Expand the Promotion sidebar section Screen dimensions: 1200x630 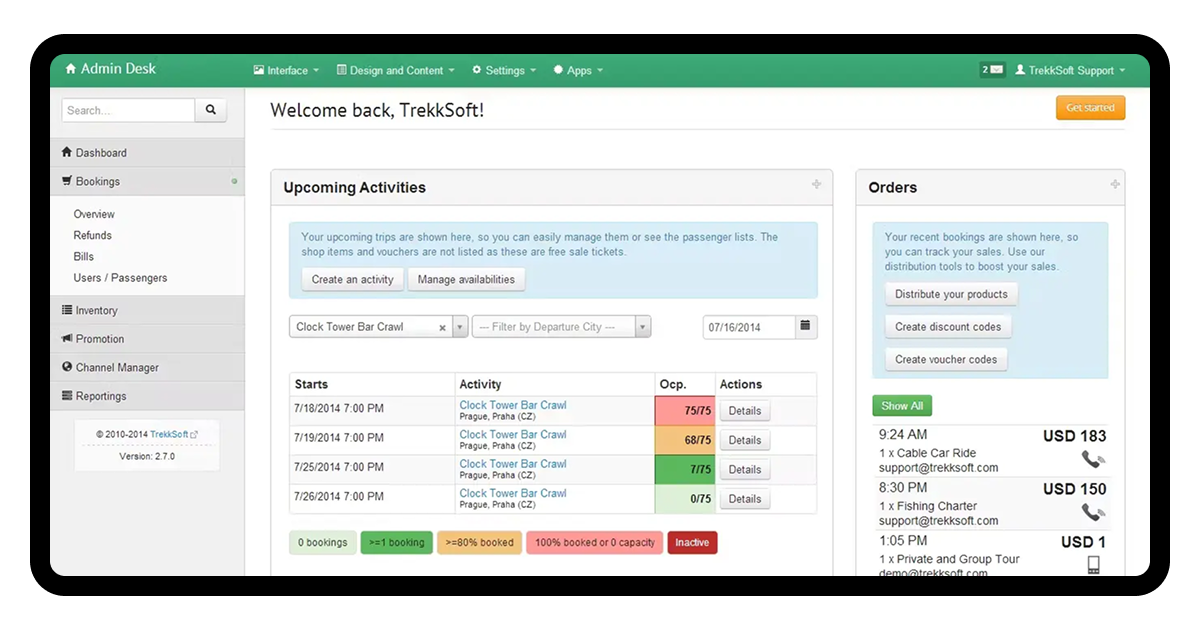147,339
